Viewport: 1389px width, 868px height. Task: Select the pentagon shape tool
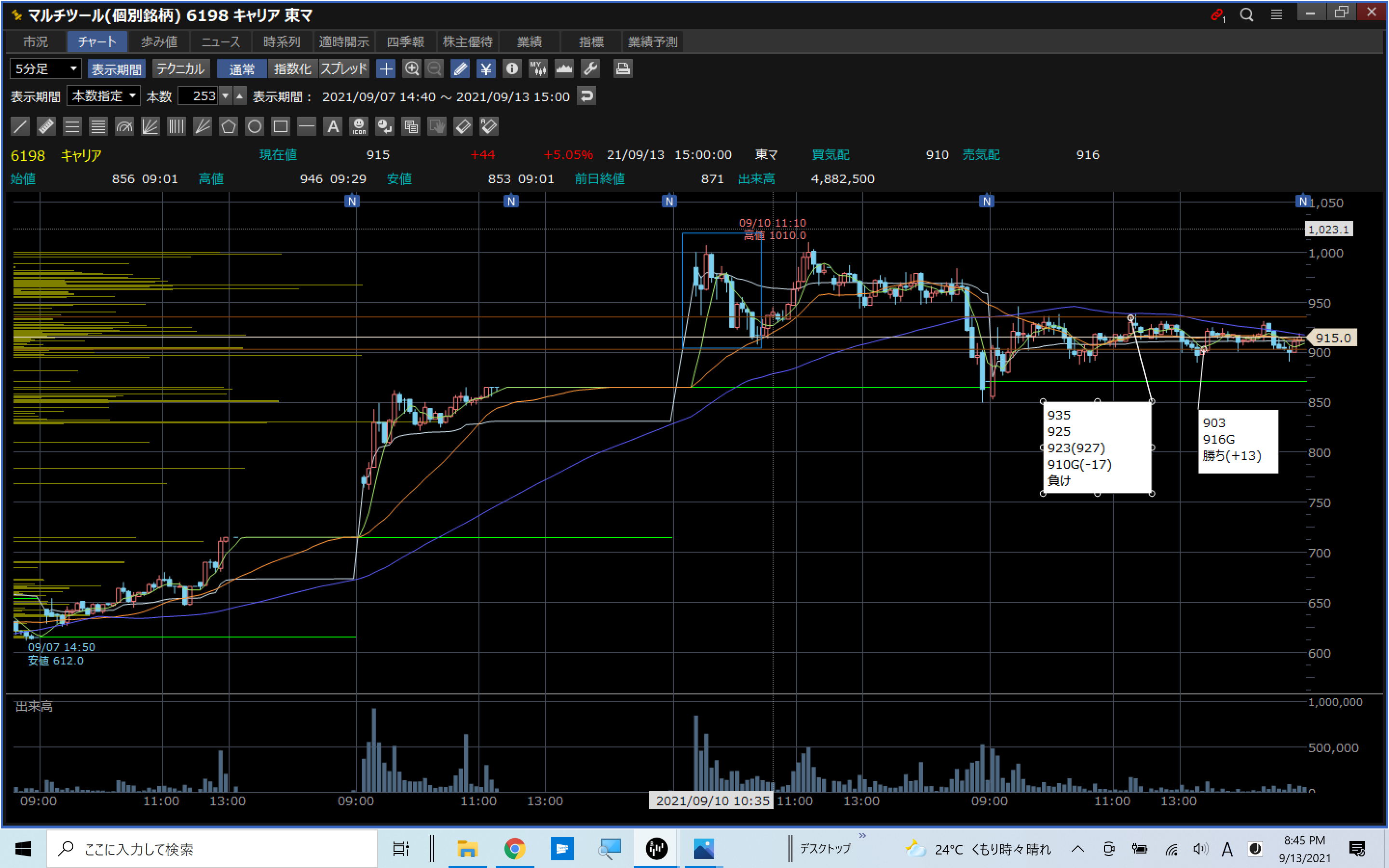(x=229, y=126)
